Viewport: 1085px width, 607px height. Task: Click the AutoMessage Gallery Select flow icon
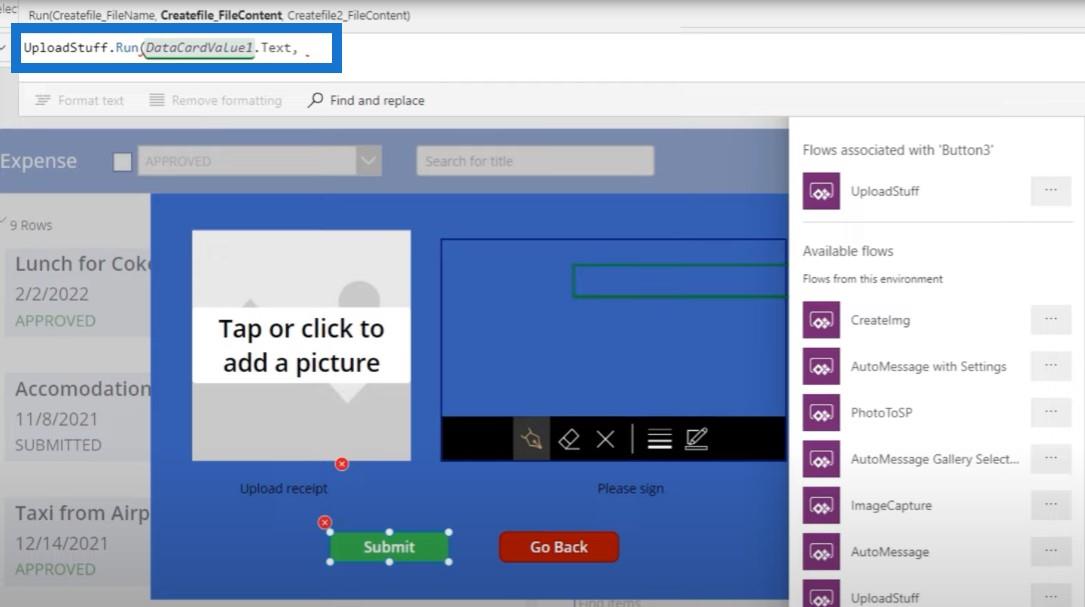821,459
